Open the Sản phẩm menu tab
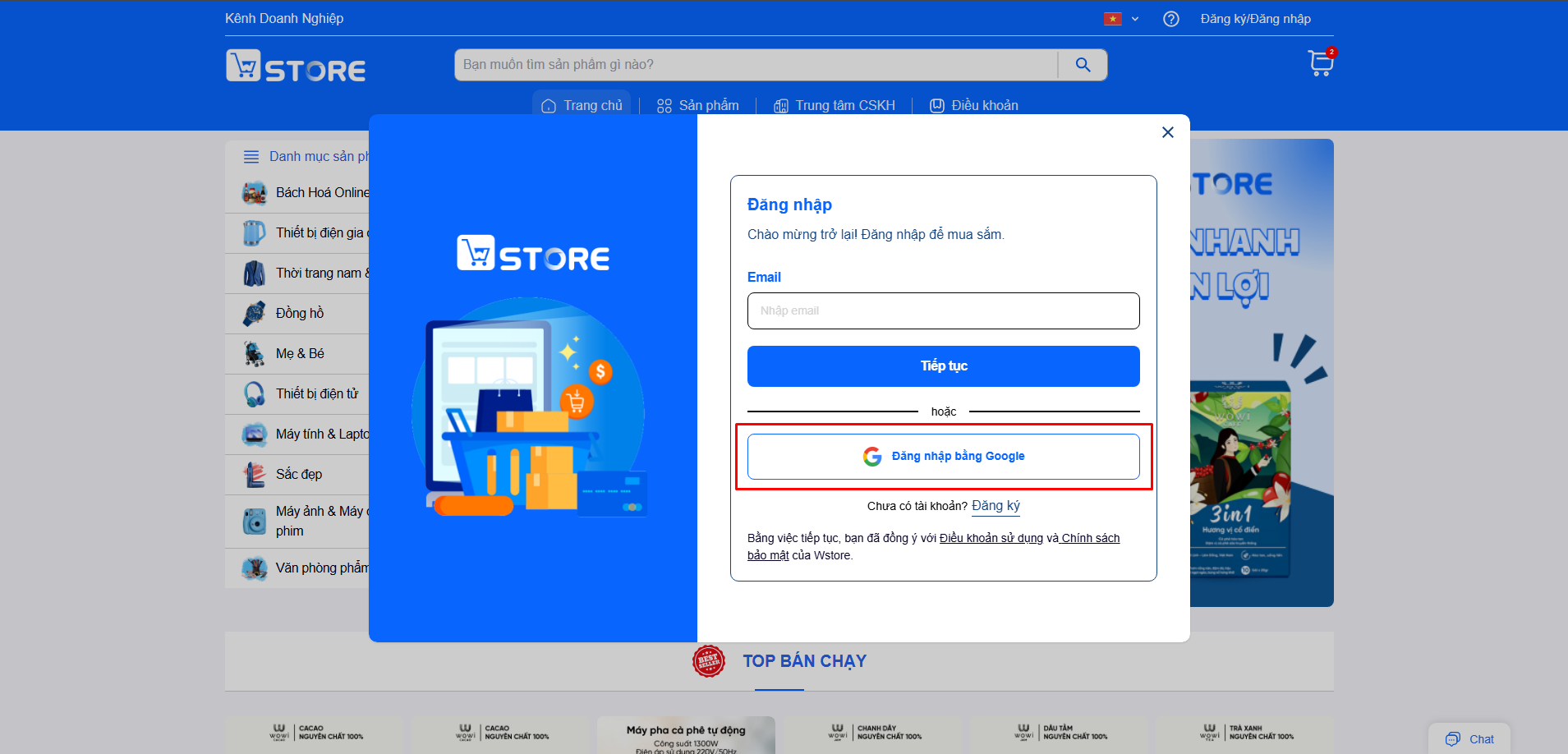 pos(698,105)
